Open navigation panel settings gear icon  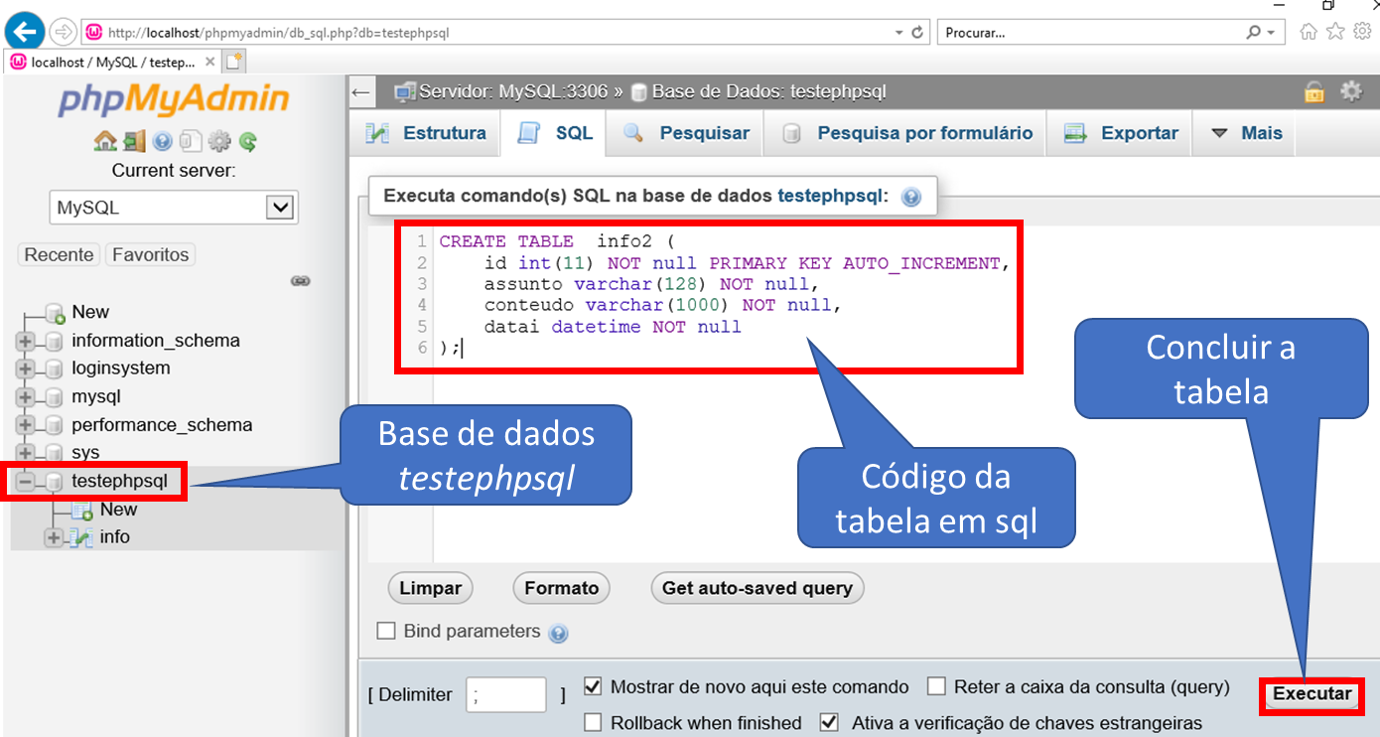[219, 141]
